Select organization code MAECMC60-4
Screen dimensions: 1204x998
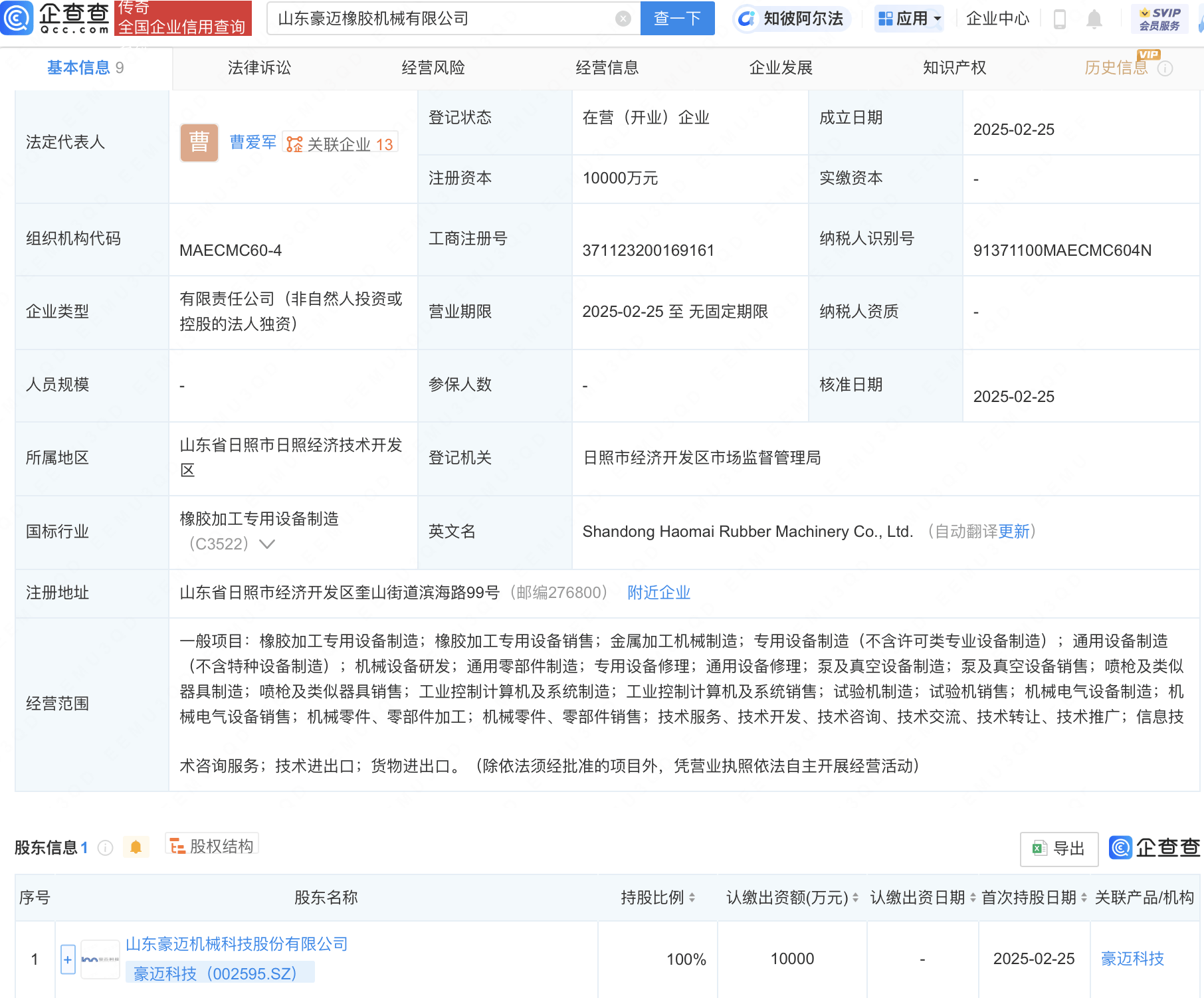pyautogui.click(x=230, y=250)
